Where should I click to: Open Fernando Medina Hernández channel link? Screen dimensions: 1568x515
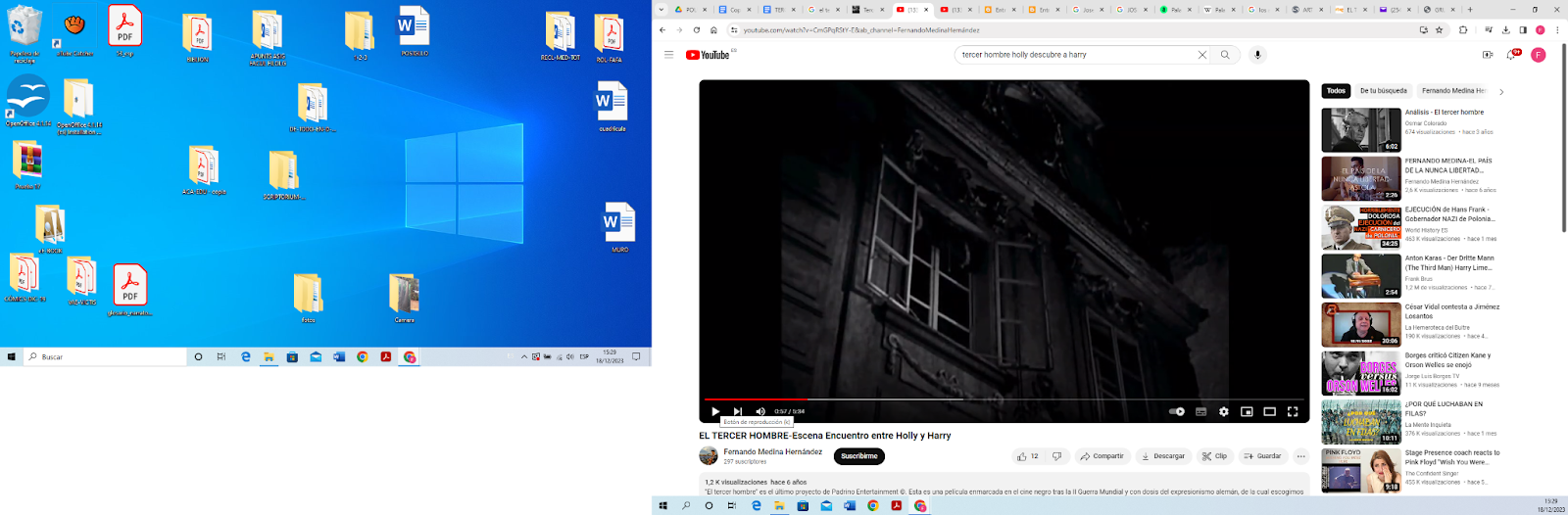773,452
